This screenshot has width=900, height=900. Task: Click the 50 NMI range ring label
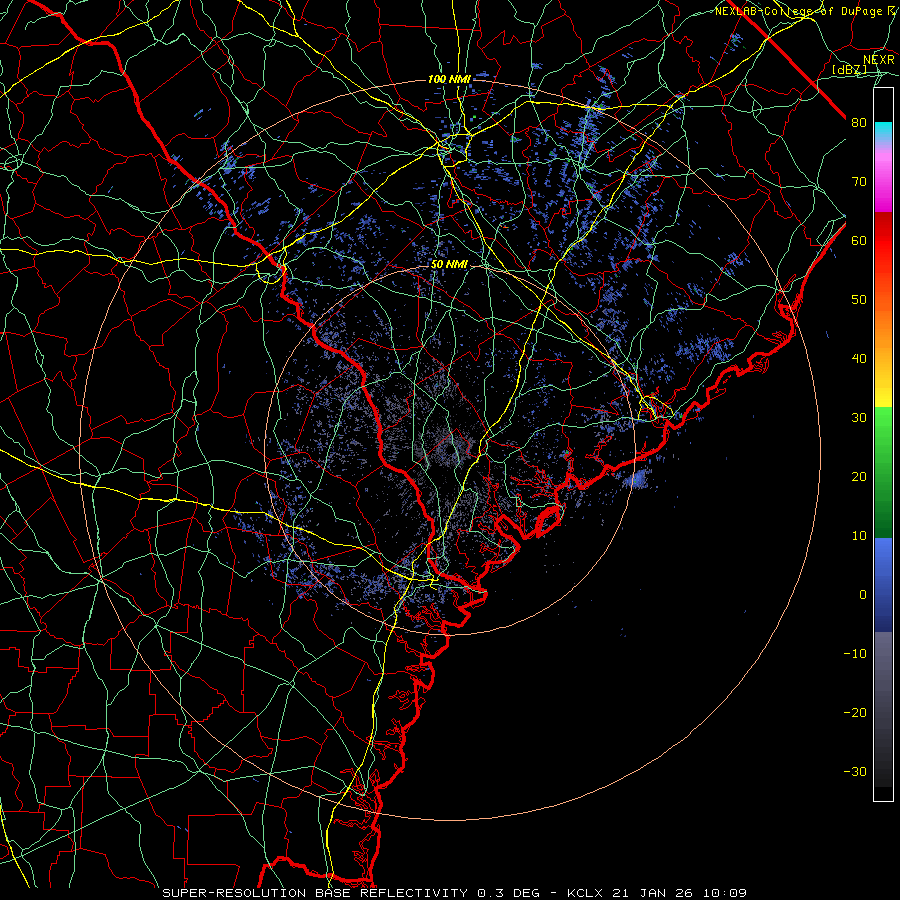(449, 265)
